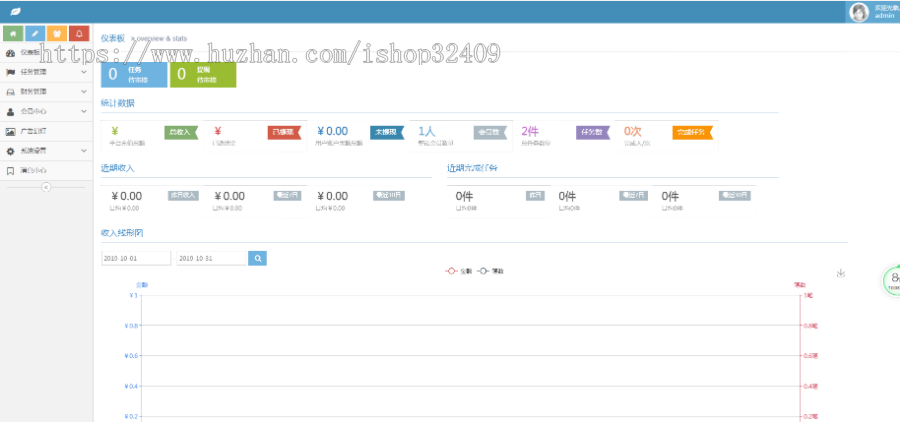Click the 0次 completion count value
This screenshot has width=900, height=422.
coord(633,131)
